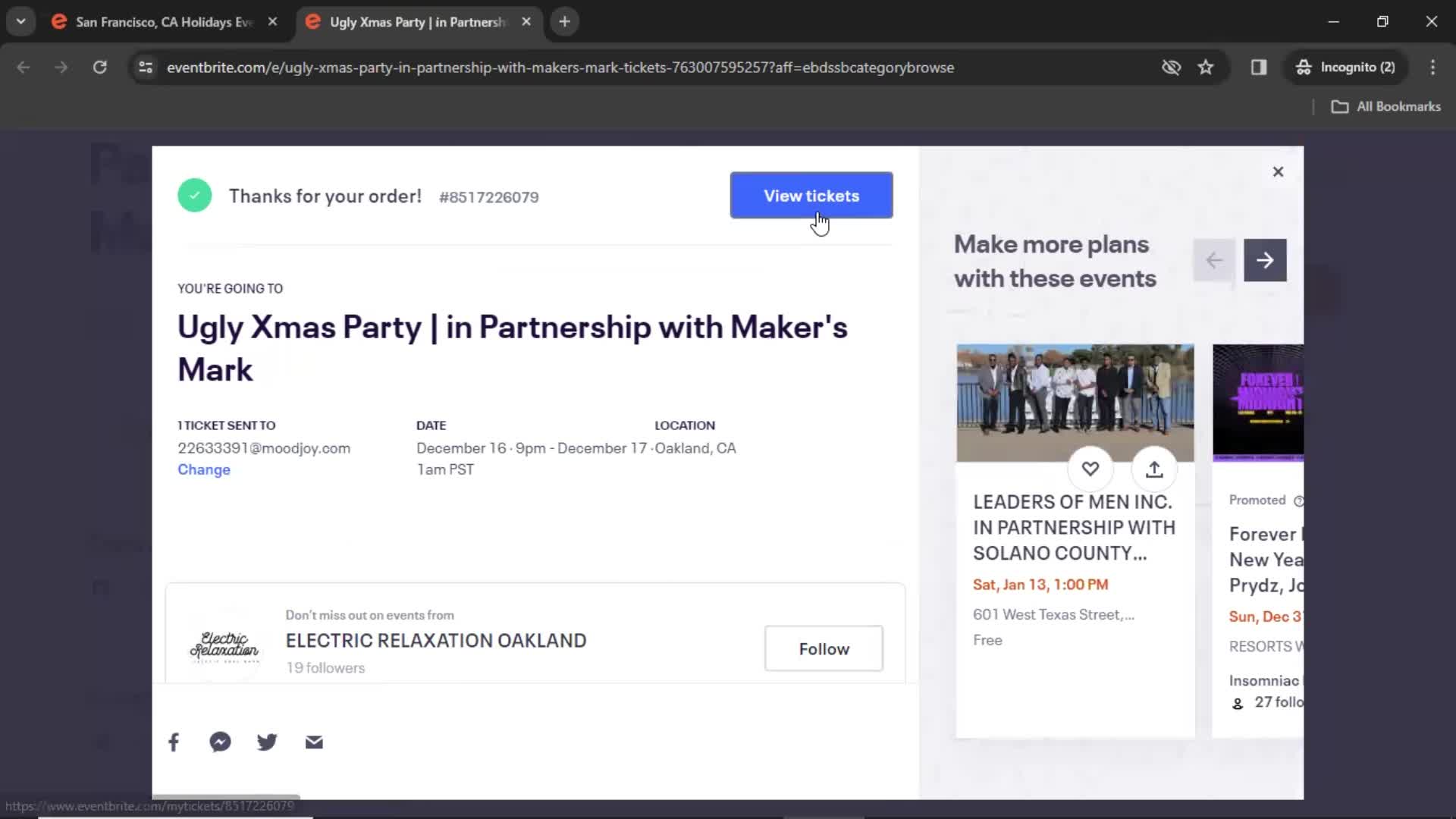Click the heart favorite icon on Leaders of Men event
Screen dimensions: 1456x819
point(1090,469)
